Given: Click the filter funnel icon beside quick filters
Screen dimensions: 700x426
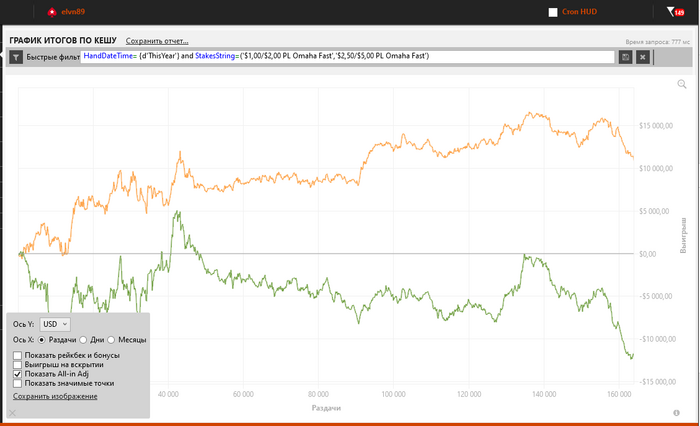Looking at the screenshot, I should pyautogui.click(x=16, y=57).
